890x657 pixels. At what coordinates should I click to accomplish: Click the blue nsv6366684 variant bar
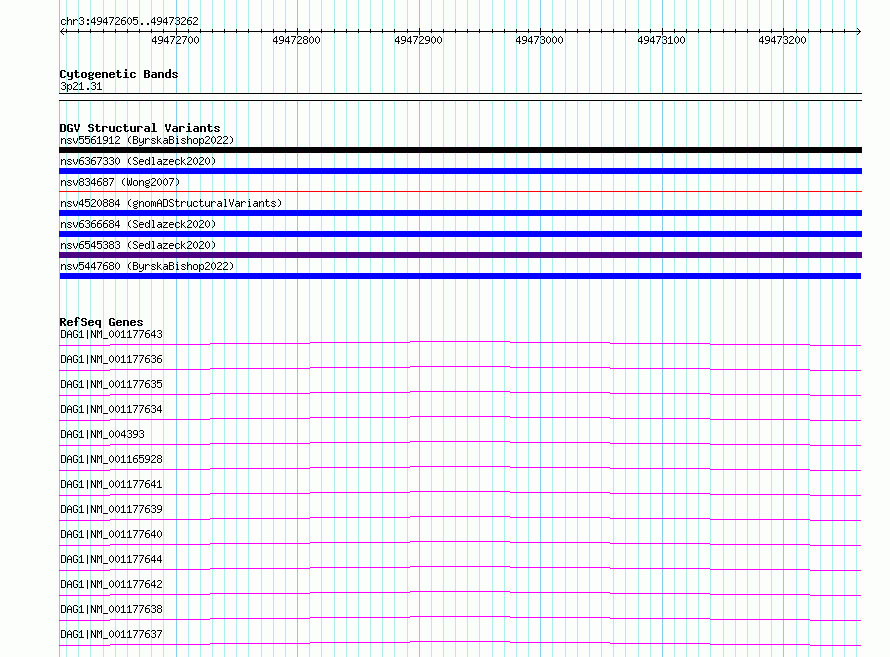[x=460, y=234]
